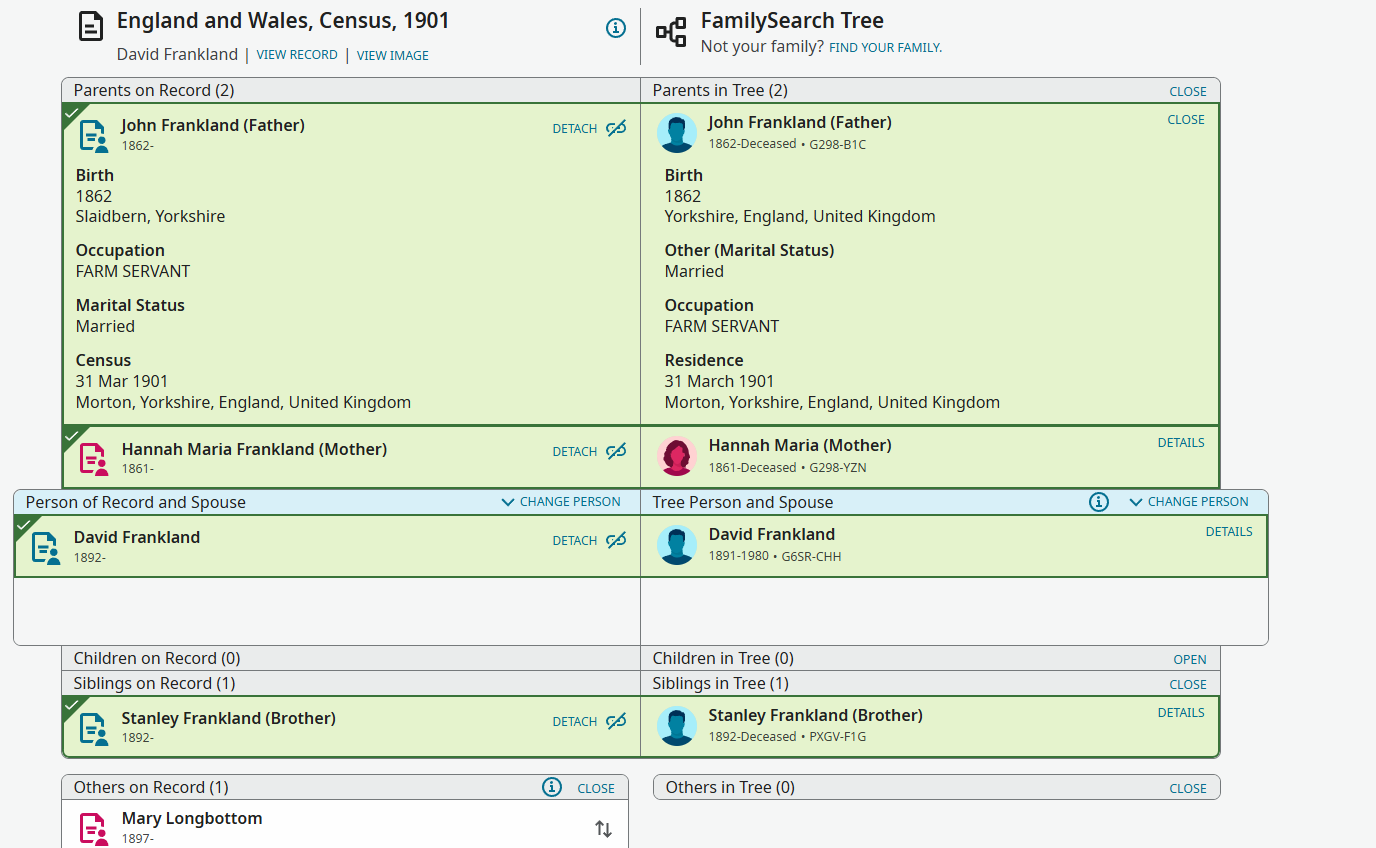
Task: Click Hannah Maria's tree portrait avatar
Action: [677, 456]
